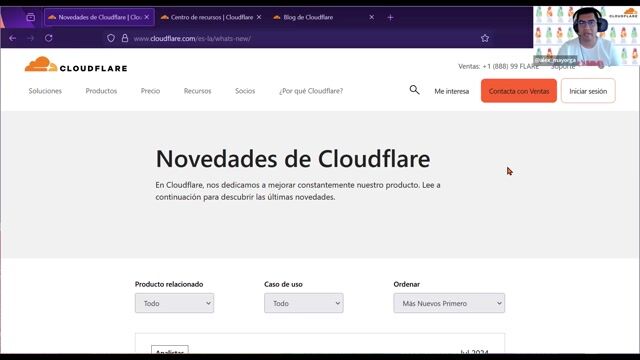Click the Me interesa link
The image size is (640, 360).
point(451,91)
